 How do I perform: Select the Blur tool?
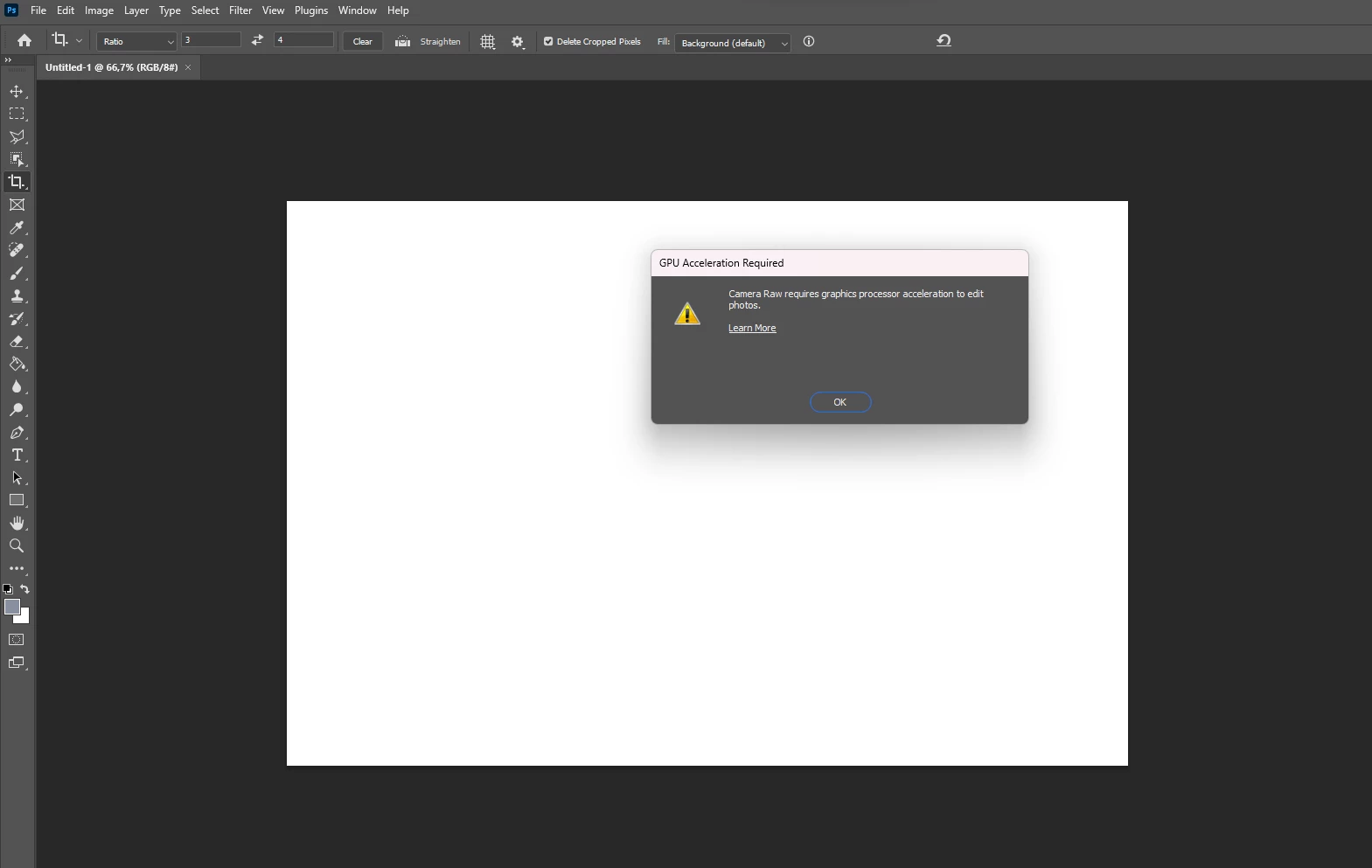coord(17,387)
